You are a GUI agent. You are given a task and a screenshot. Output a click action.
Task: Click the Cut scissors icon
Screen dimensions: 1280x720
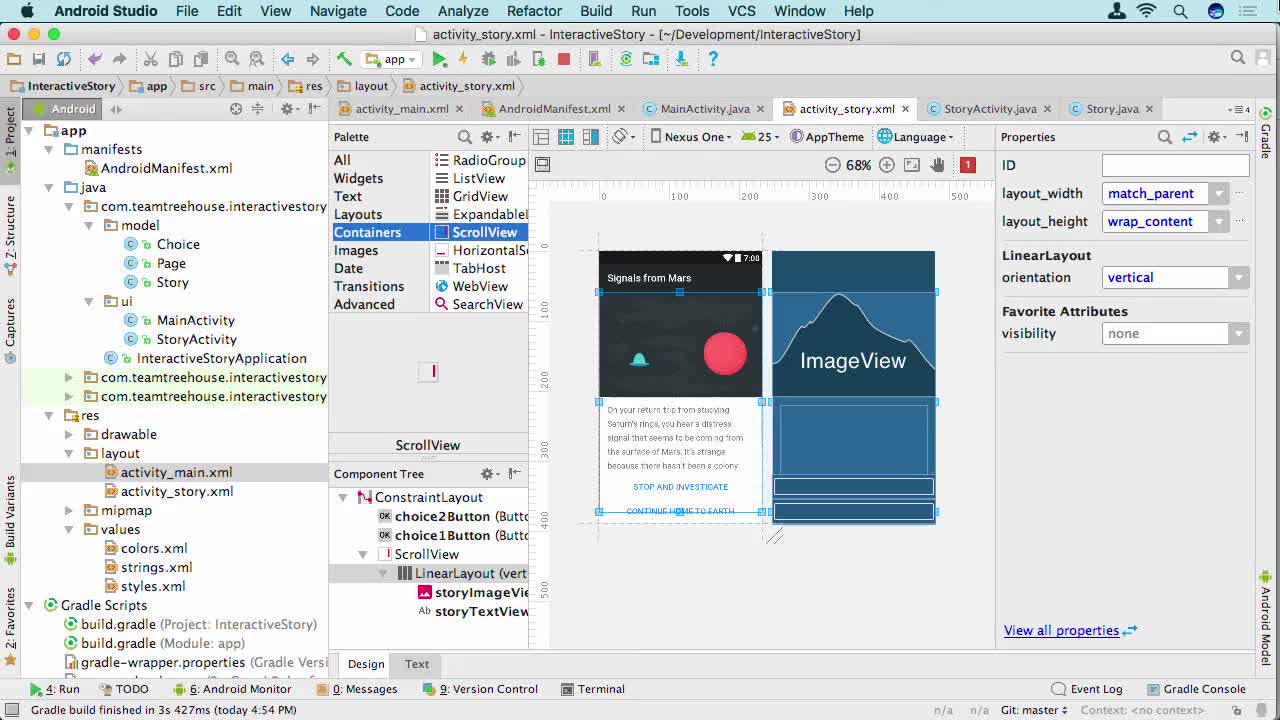tap(151, 59)
